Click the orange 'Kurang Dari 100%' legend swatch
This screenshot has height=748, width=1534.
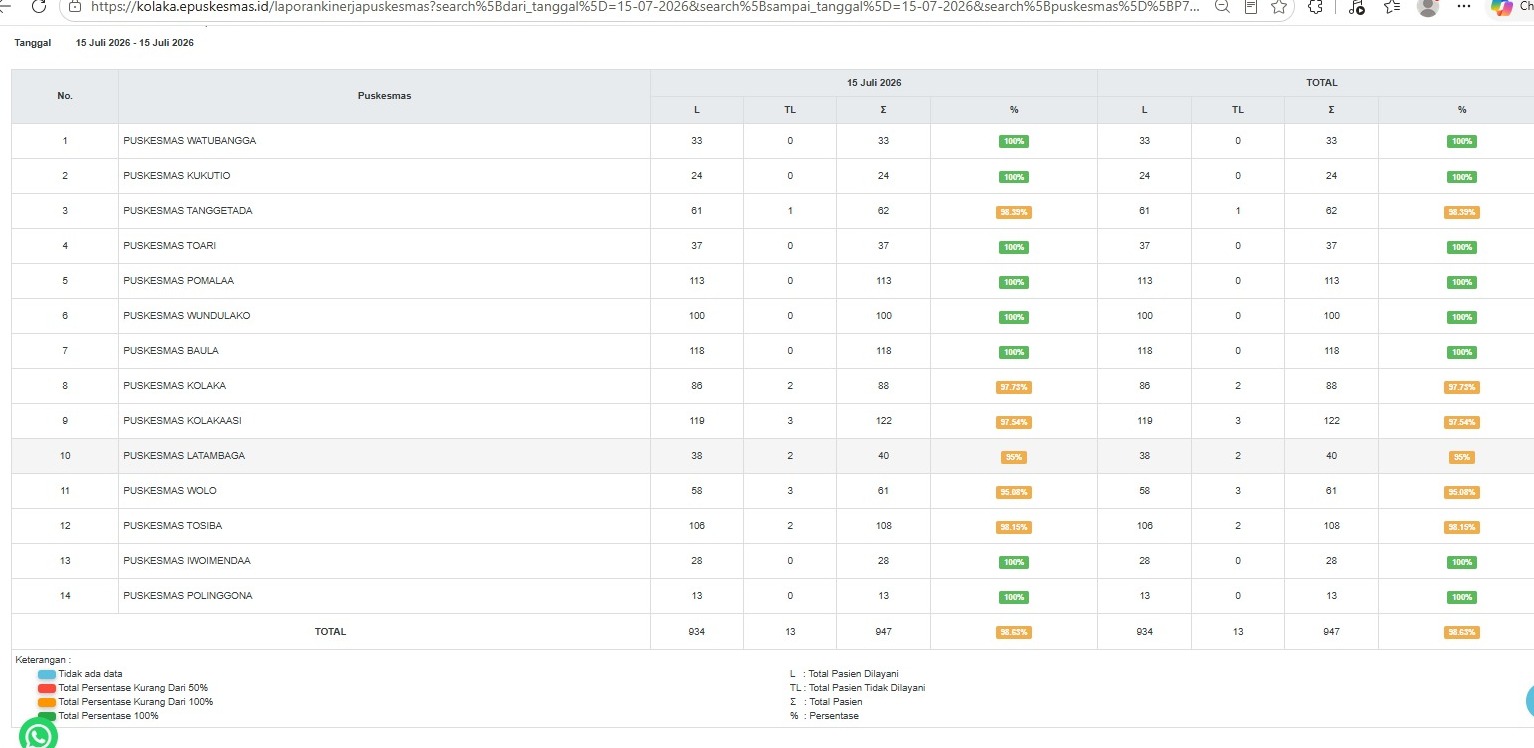coord(46,702)
